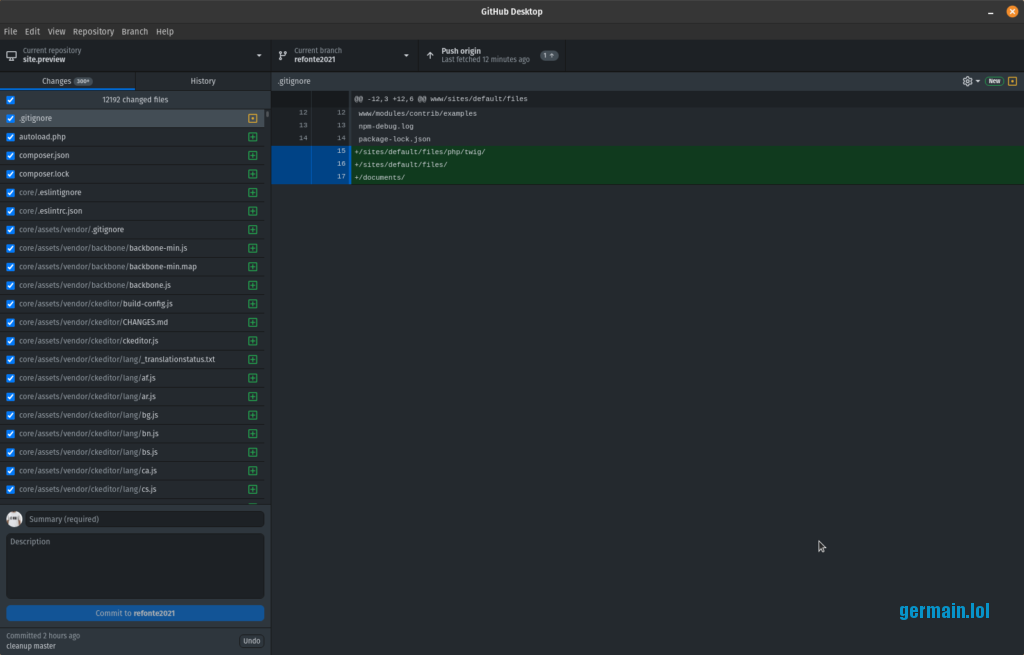Click the yellow modified icon in diff header
Screen dimensions: 1024x655
click(1012, 81)
